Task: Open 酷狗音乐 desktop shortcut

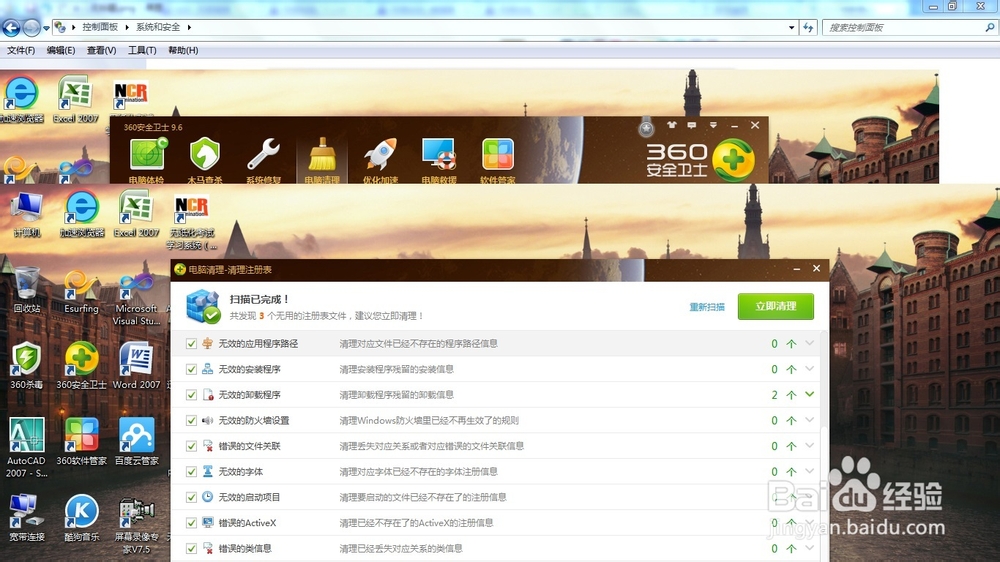Action: point(82,518)
